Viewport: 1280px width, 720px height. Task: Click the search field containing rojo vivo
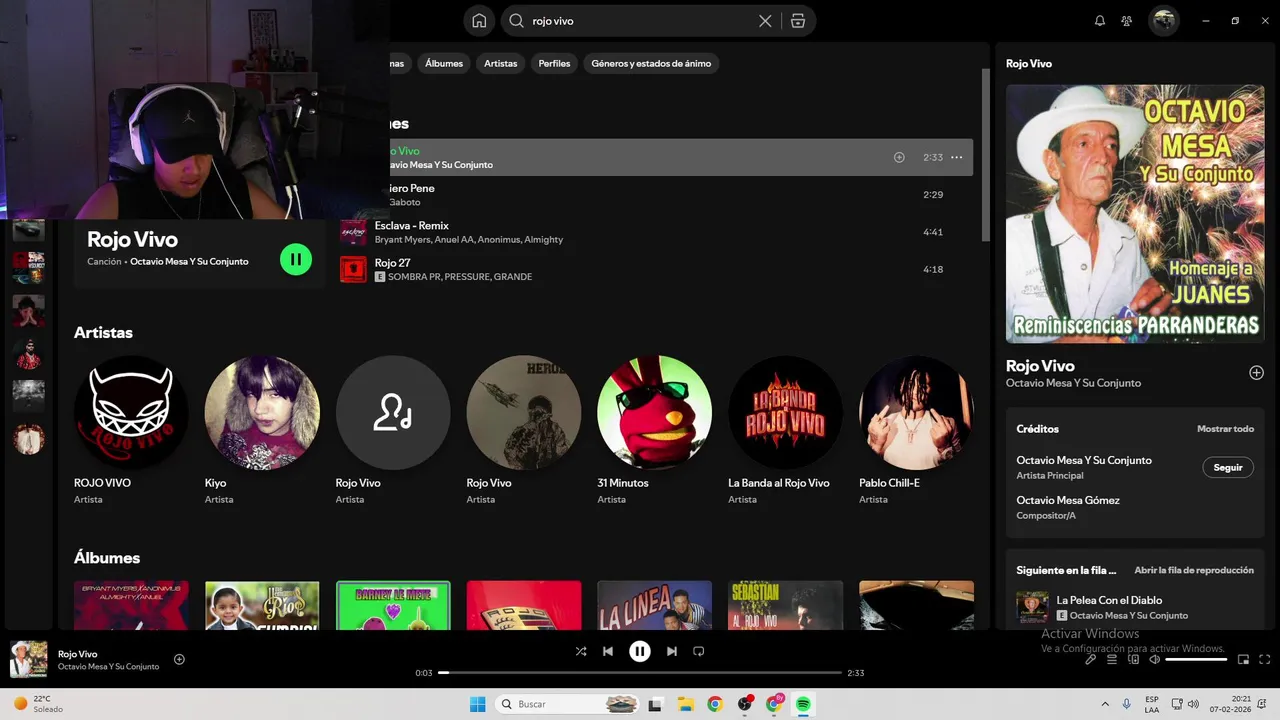(x=640, y=21)
